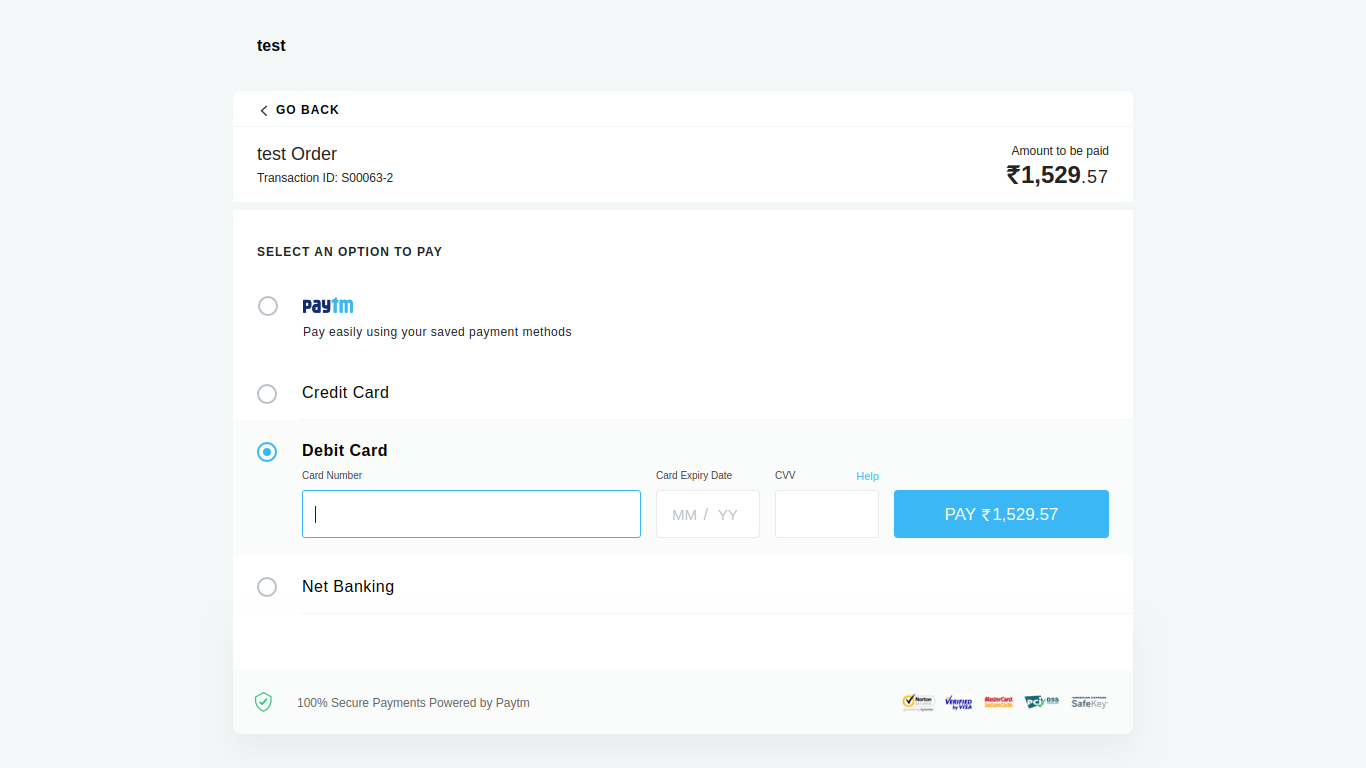Open the CVV Help link
Screen dimensions: 1366x768
[x=867, y=476]
